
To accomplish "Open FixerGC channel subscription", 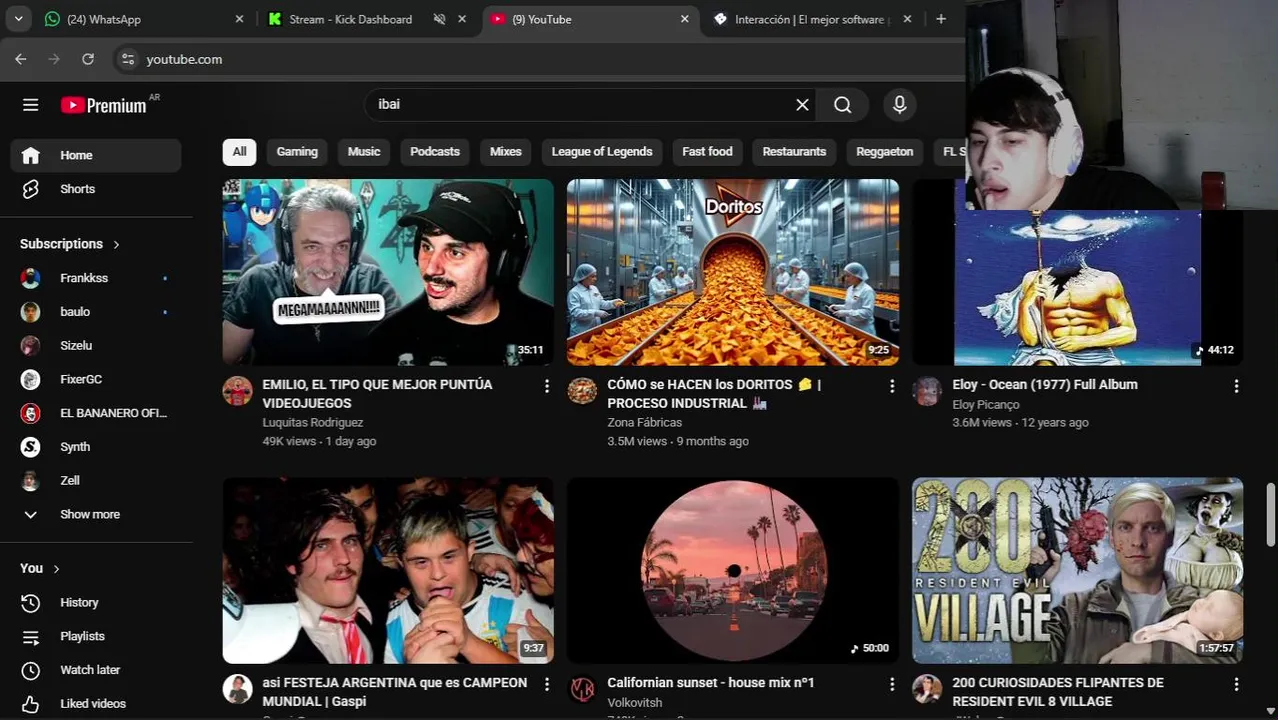I will tap(96, 379).
